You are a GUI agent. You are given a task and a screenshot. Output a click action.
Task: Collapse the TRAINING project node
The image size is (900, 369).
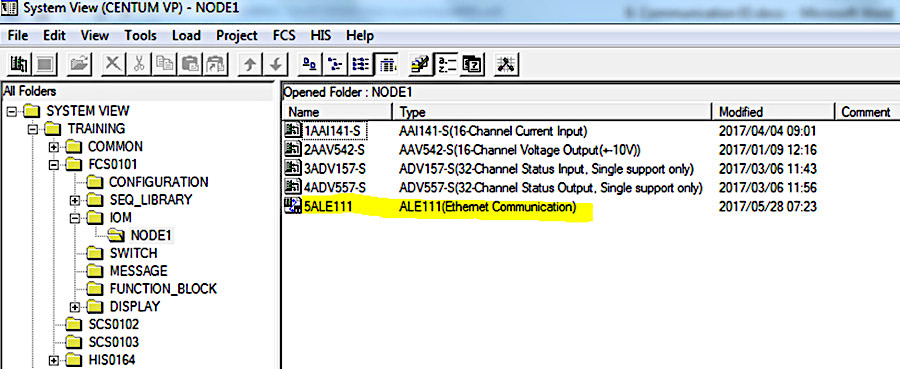(x=33, y=129)
